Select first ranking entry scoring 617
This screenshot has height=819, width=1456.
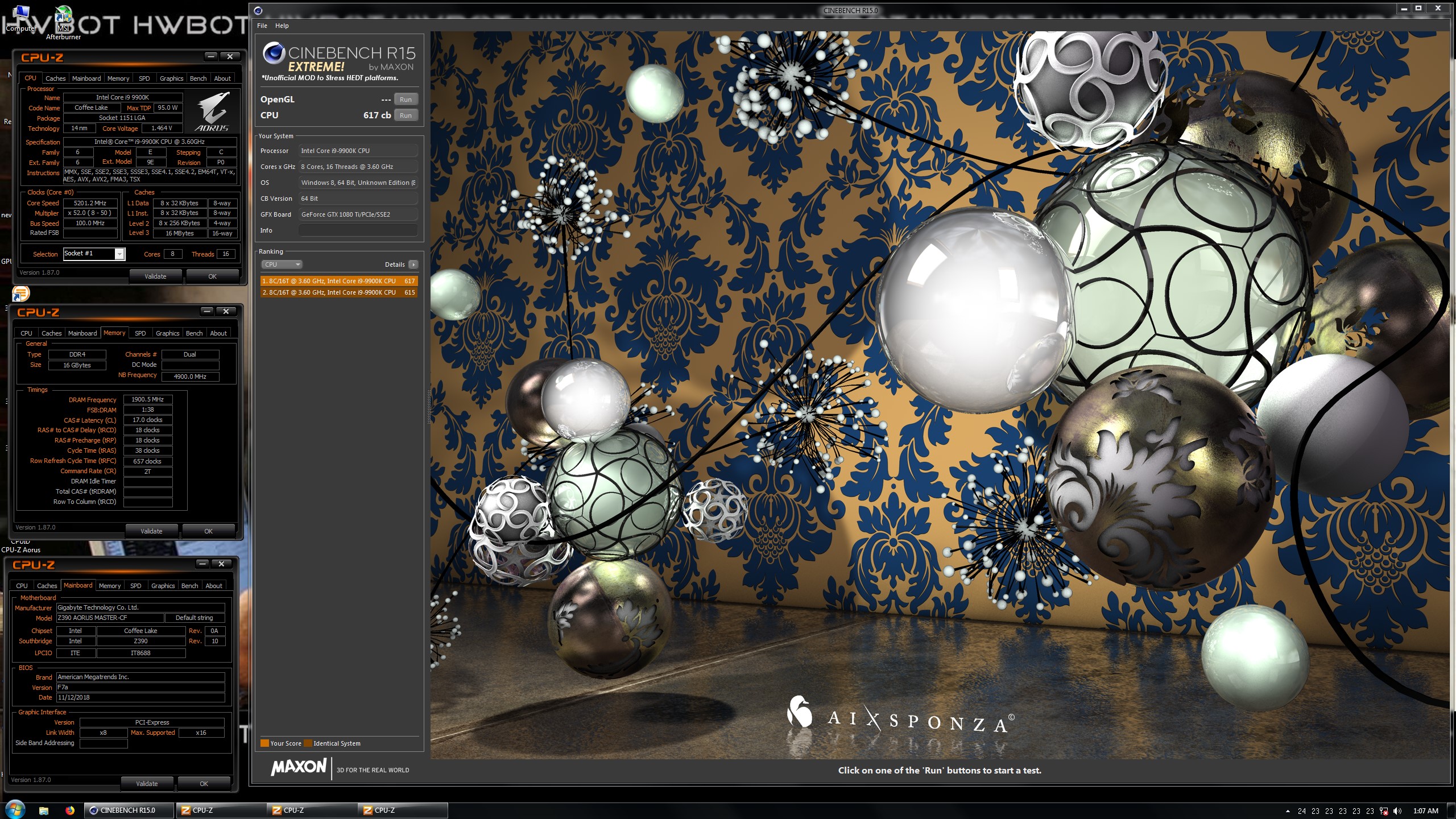click(339, 281)
